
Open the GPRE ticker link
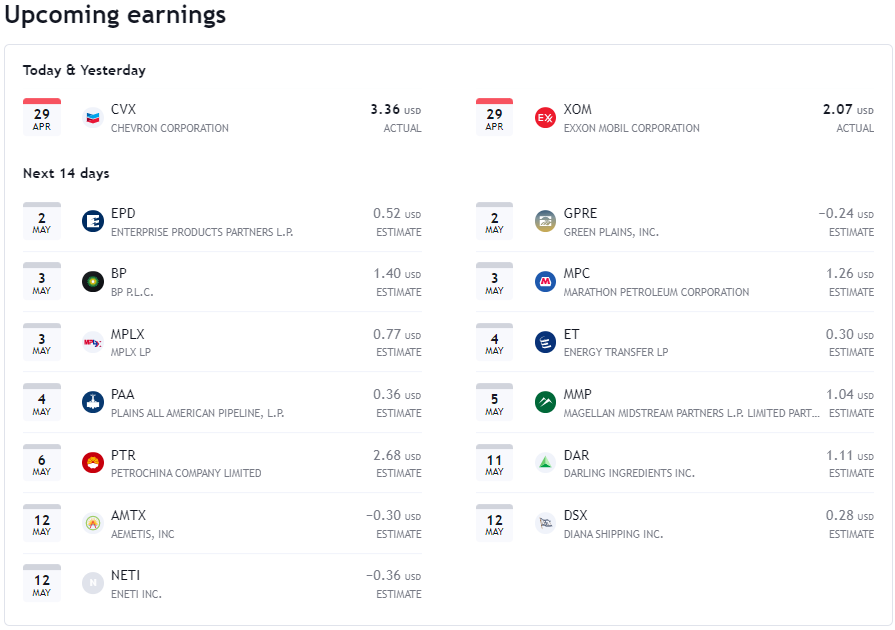(580, 213)
